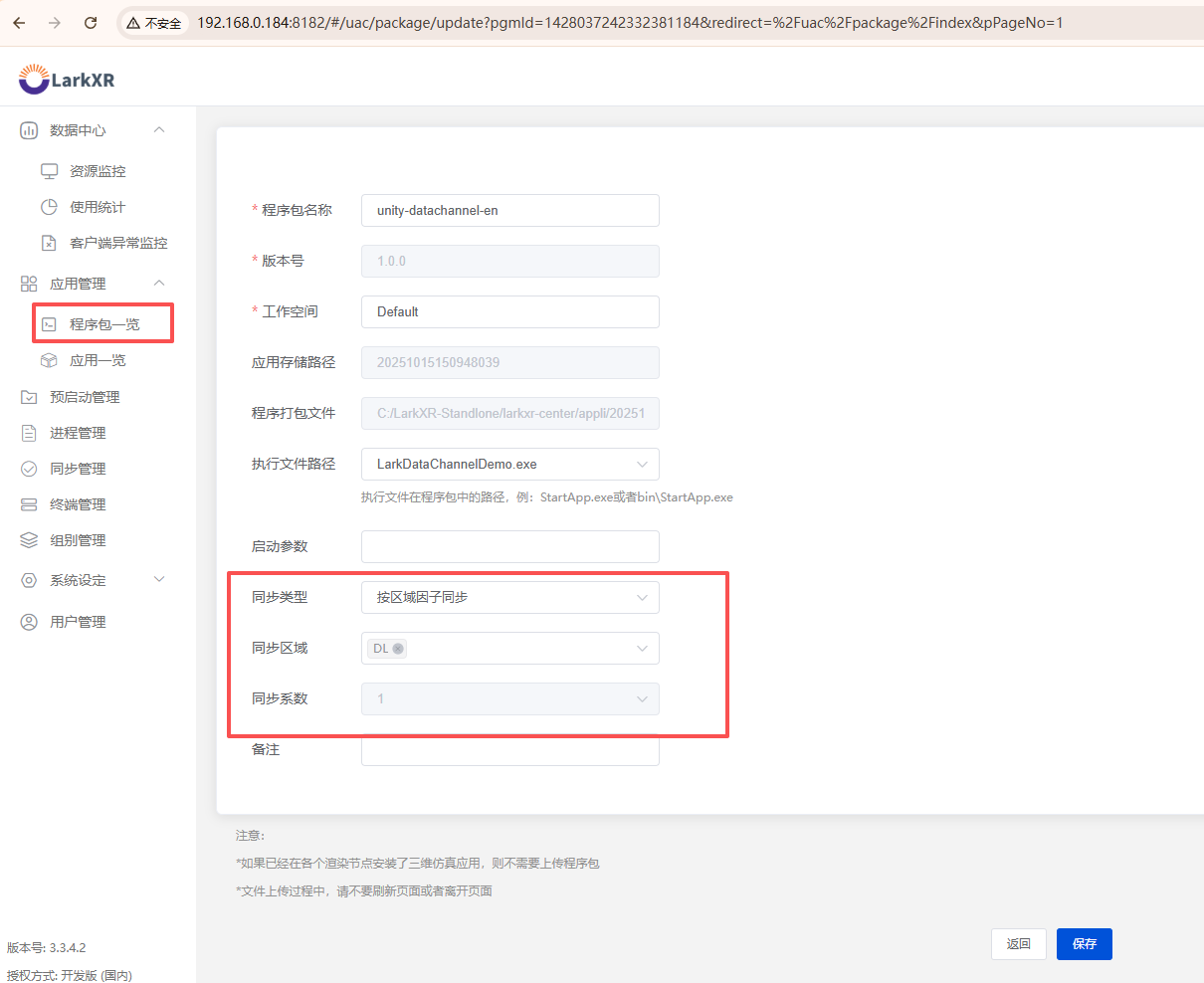Screen dimensions: 1204x983
Task: Click the group management (组别管理) layers icon
Action: tap(29, 540)
